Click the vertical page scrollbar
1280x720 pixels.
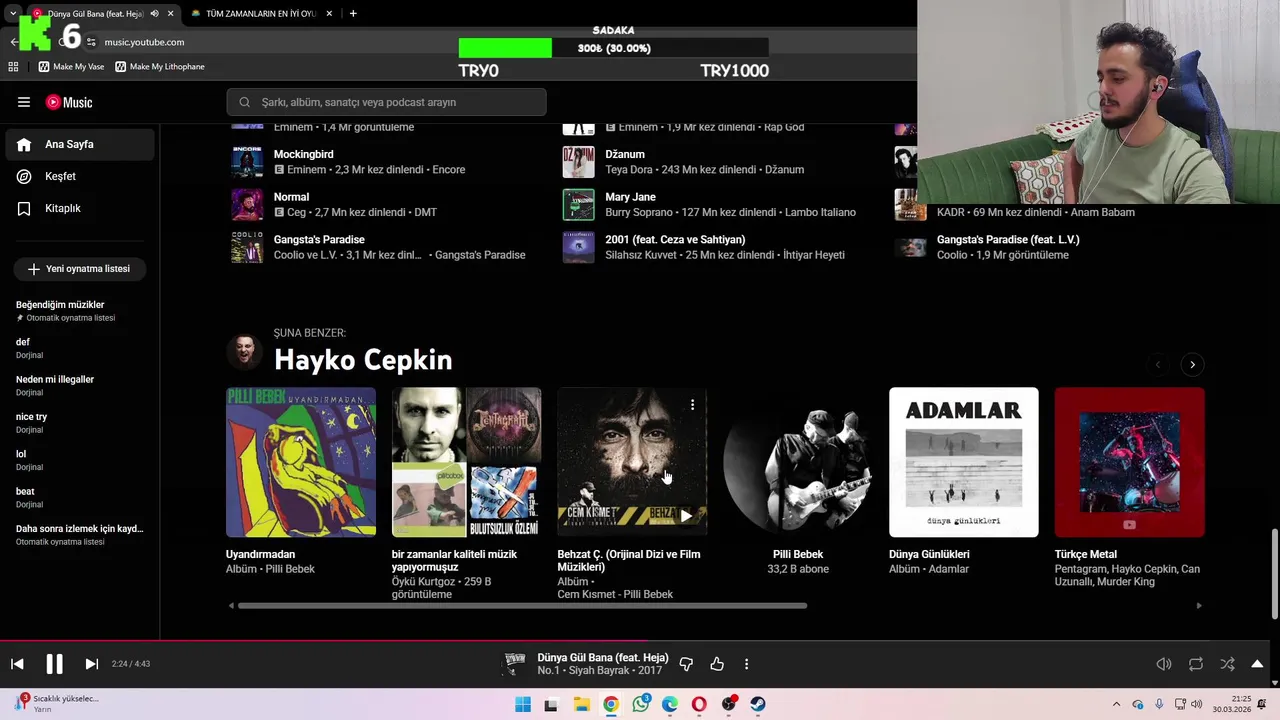coord(1274,575)
